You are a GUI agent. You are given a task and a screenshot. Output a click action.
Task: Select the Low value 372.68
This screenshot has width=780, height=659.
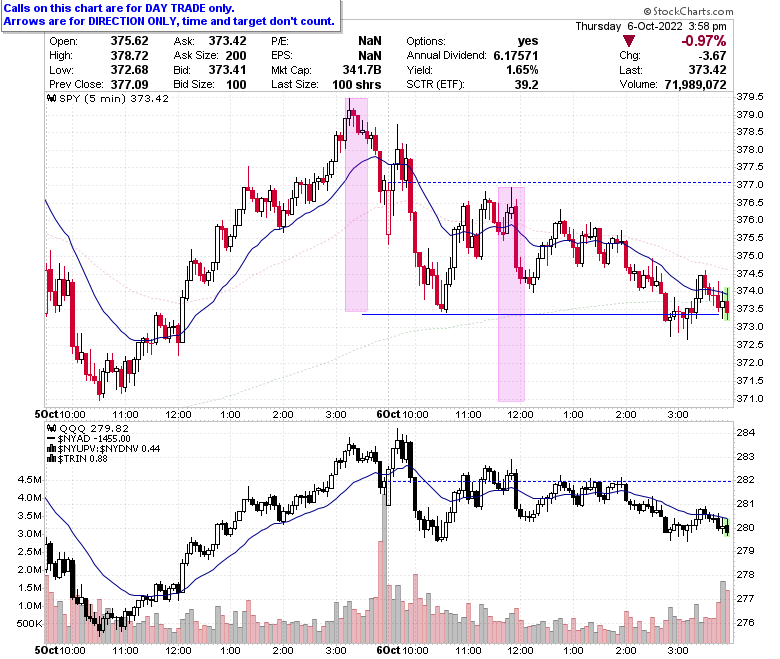point(129,70)
